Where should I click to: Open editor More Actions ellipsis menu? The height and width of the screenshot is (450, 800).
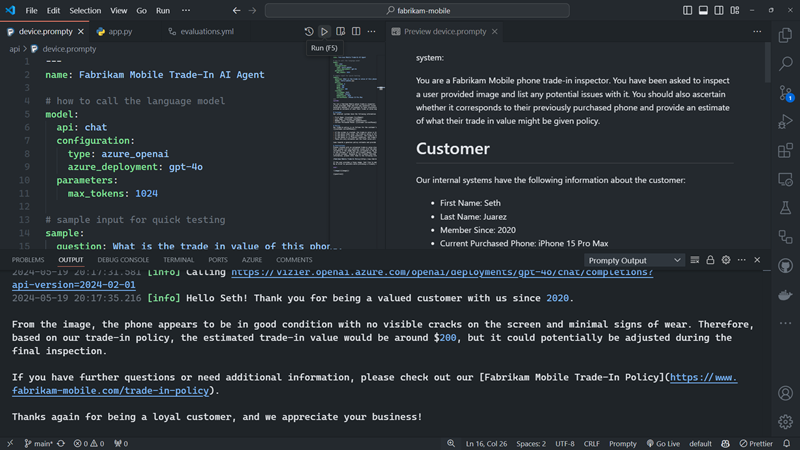371,32
